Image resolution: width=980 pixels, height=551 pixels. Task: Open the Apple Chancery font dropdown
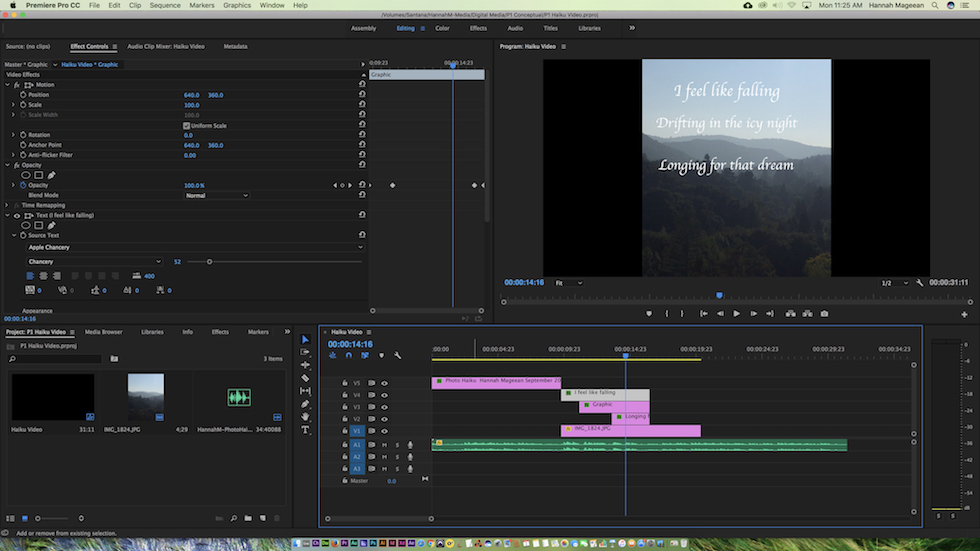(x=195, y=247)
